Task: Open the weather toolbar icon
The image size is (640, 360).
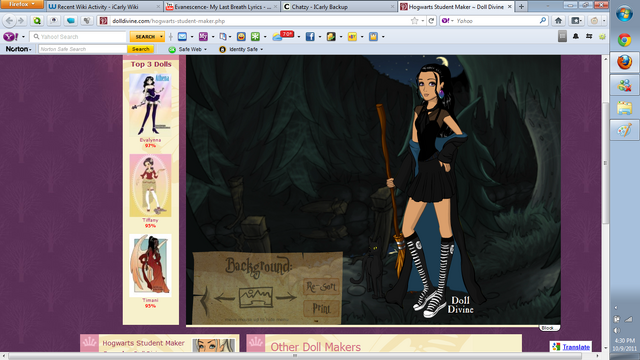Action: (283, 36)
